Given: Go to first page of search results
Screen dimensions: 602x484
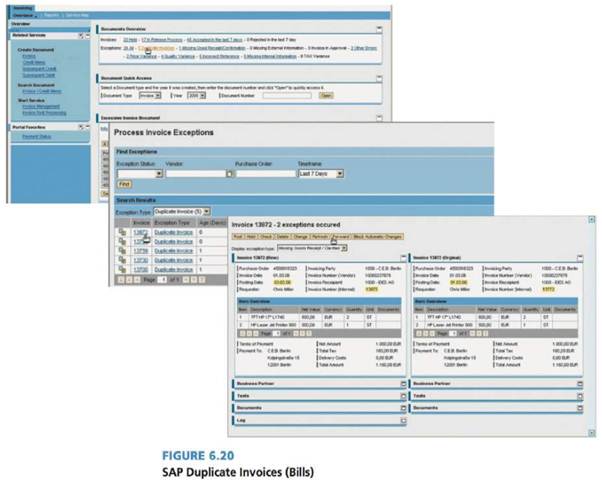Looking at the screenshot, I should [121, 281].
